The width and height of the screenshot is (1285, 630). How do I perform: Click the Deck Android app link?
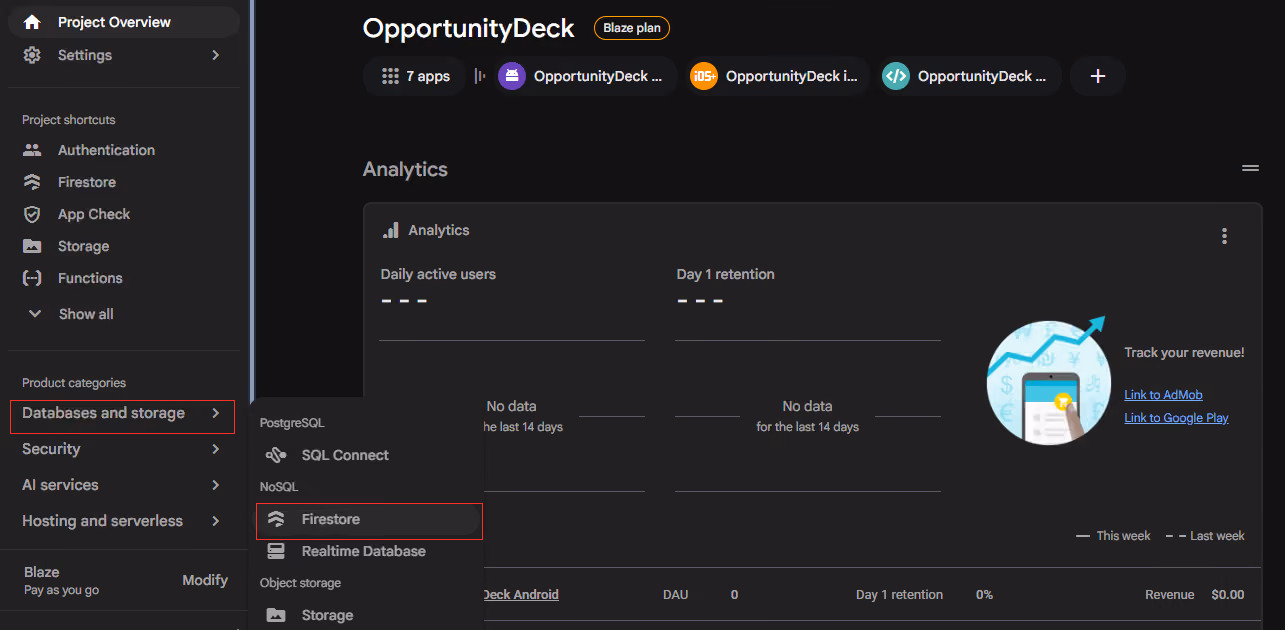(520, 594)
